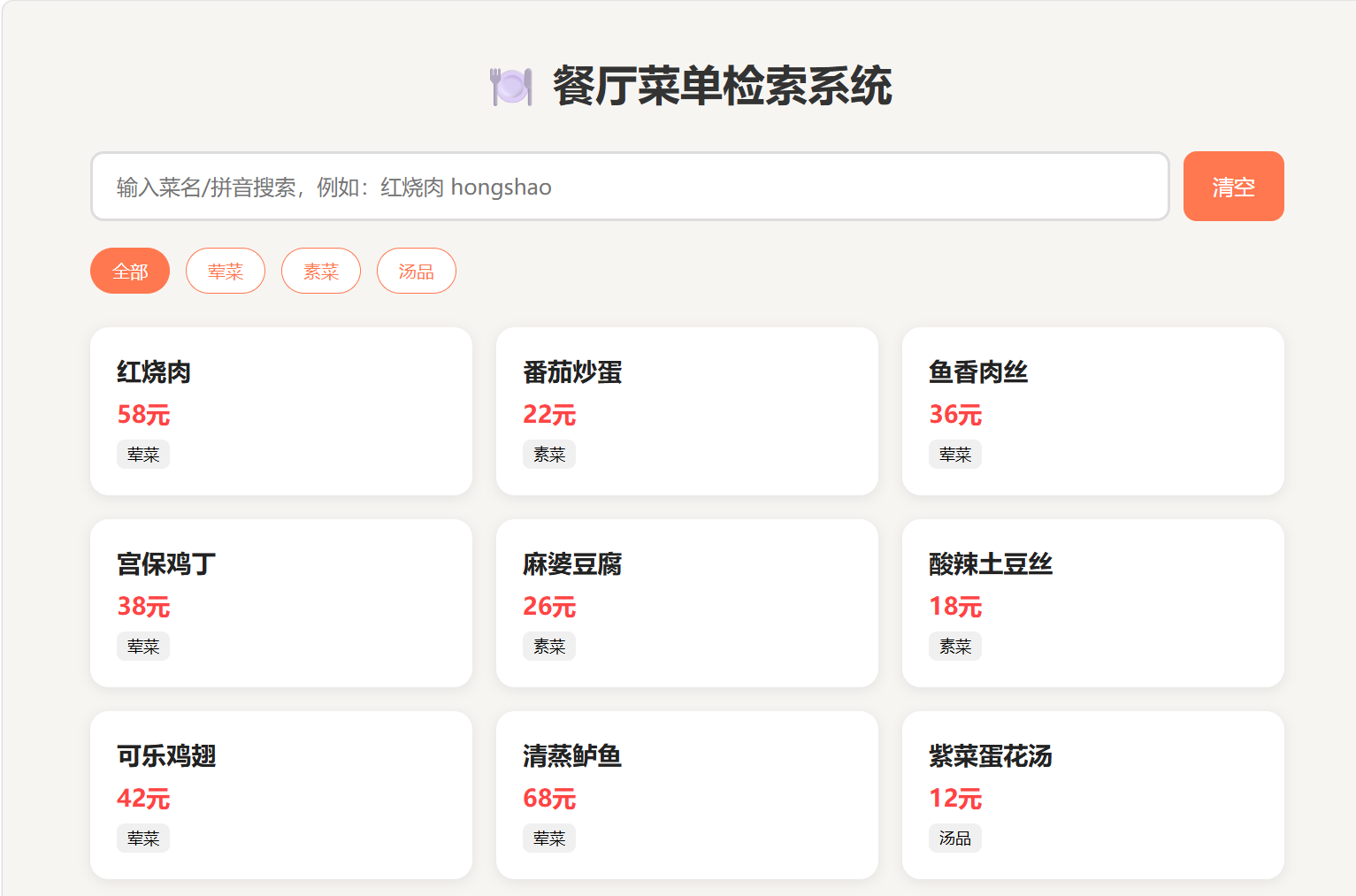Image resolution: width=1356 pixels, height=896 pixels.
Task: Click the 清空 button
Action: pos(1233,187)
